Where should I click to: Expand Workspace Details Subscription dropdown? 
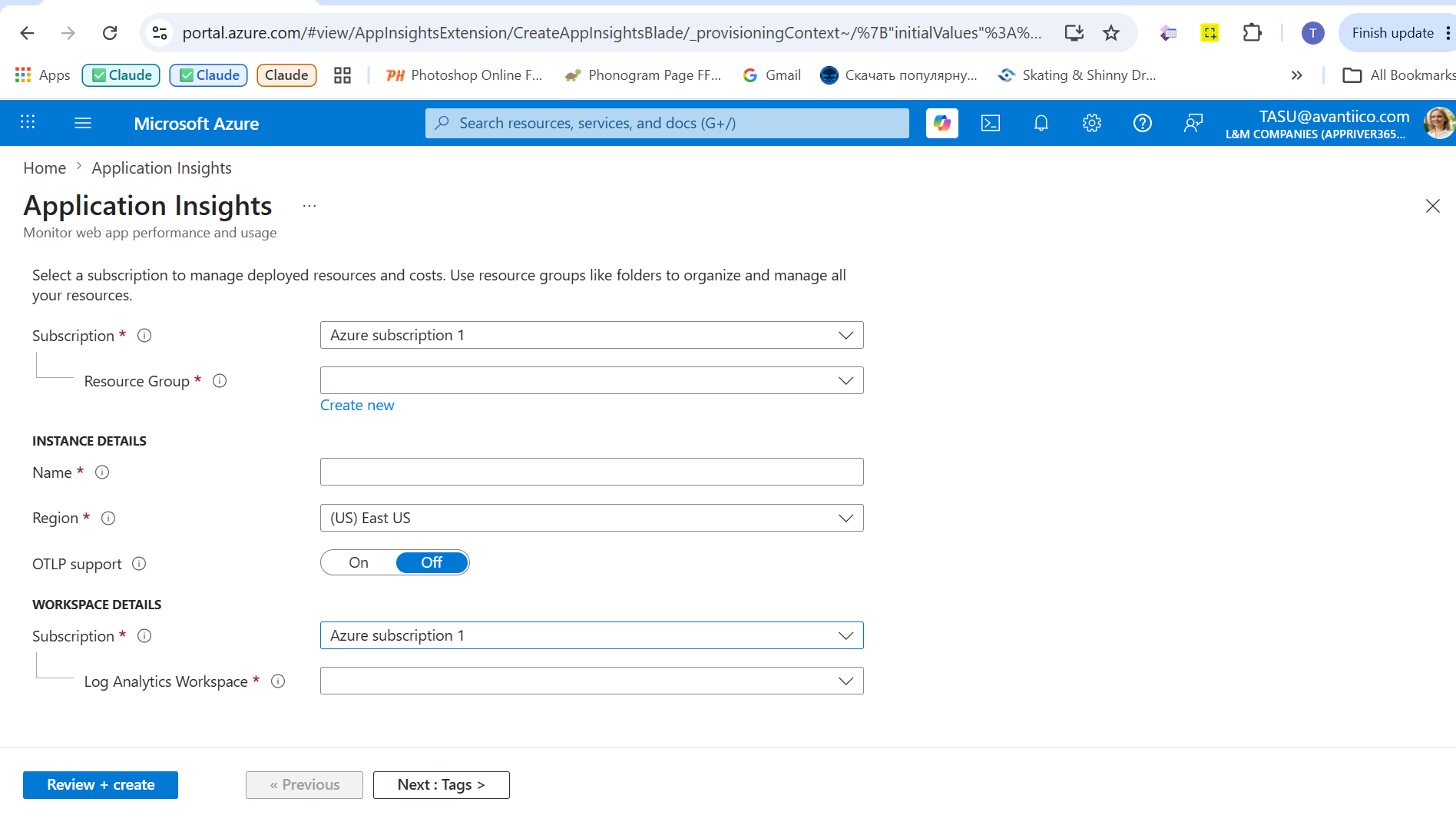pos(591,635)
